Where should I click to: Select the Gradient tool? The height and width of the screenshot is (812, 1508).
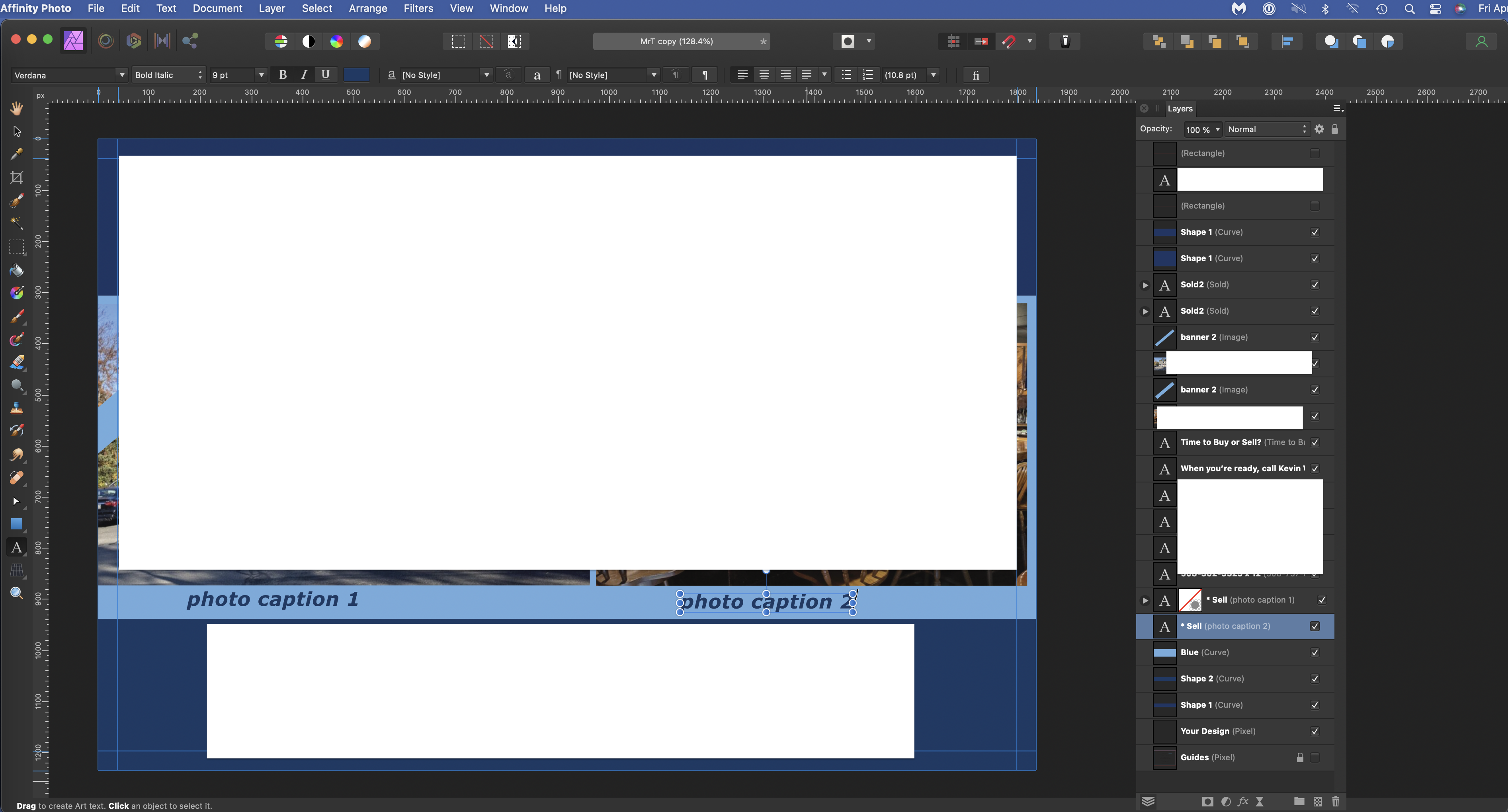pos(16,293)
